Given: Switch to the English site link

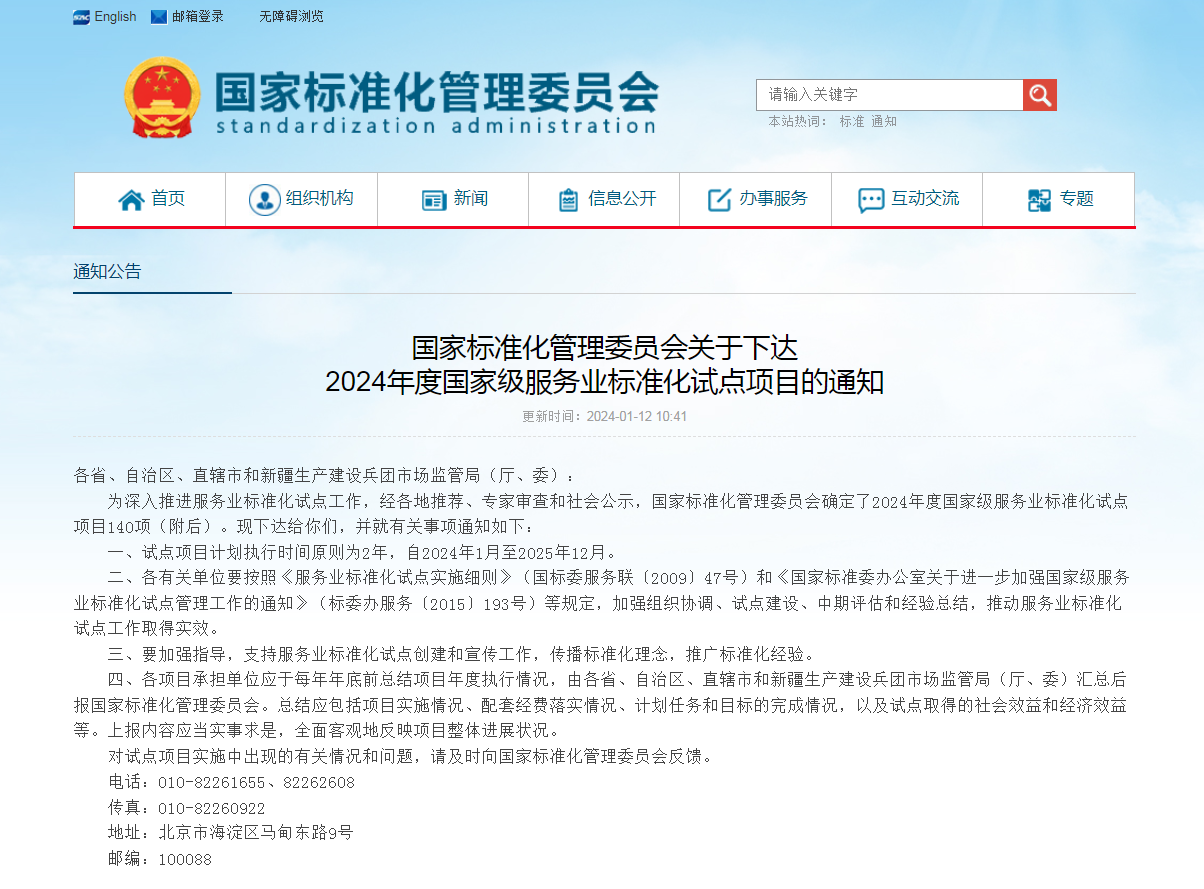Looking at the screenshot, I should 115,17.
